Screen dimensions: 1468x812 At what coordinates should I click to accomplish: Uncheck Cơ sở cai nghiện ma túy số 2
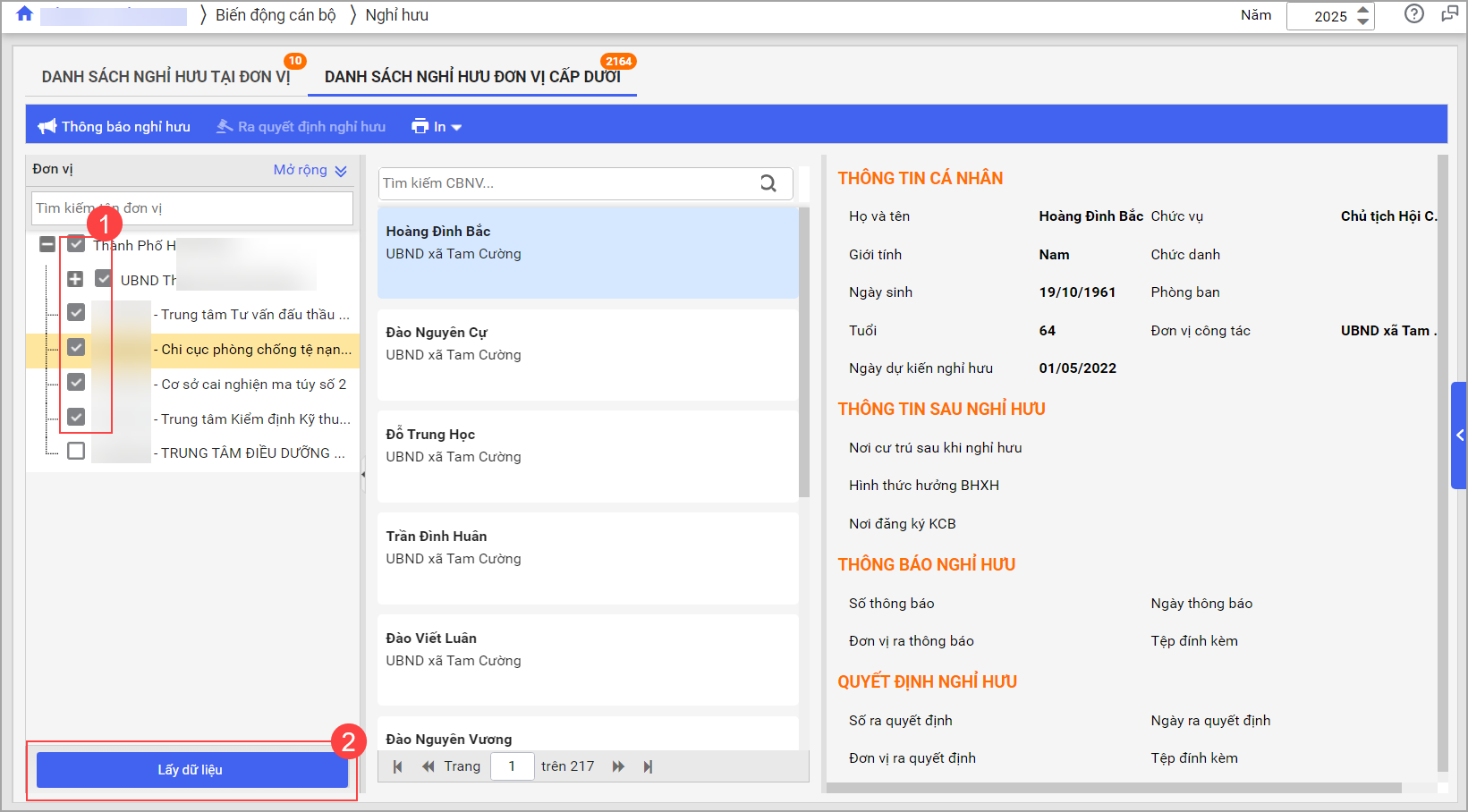tap(76, 383)
